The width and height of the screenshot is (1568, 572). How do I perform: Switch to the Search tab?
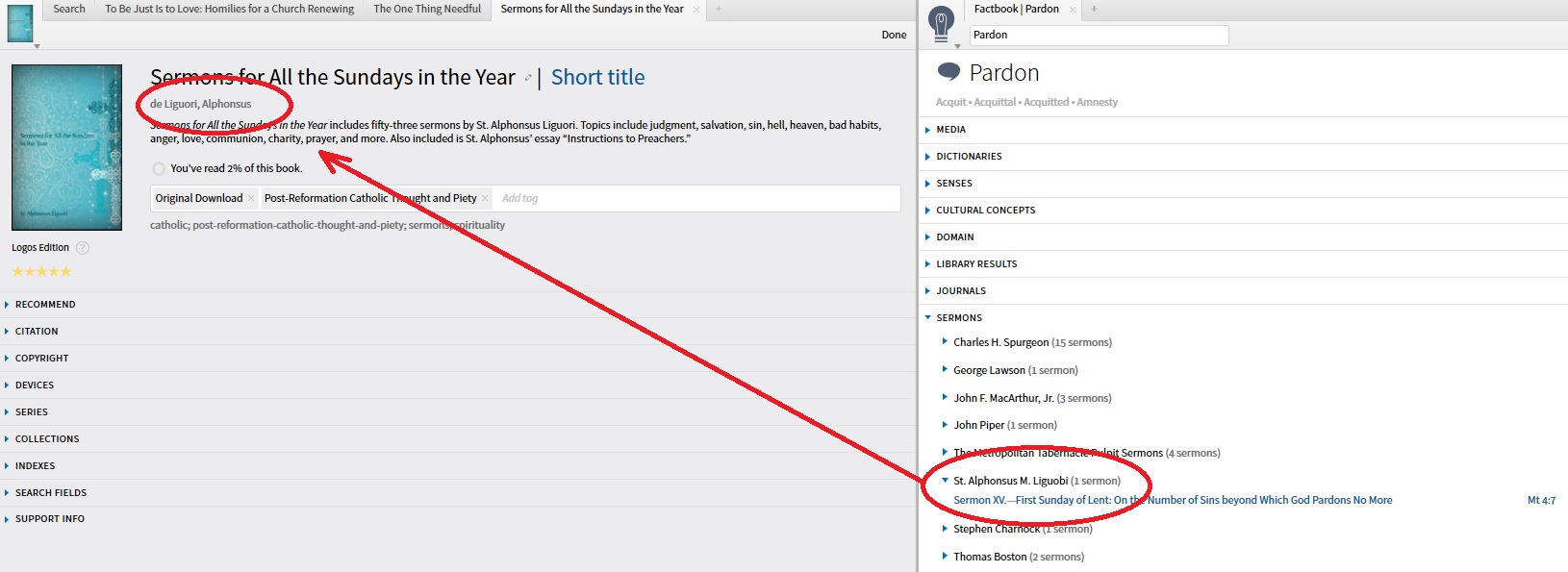69,9
